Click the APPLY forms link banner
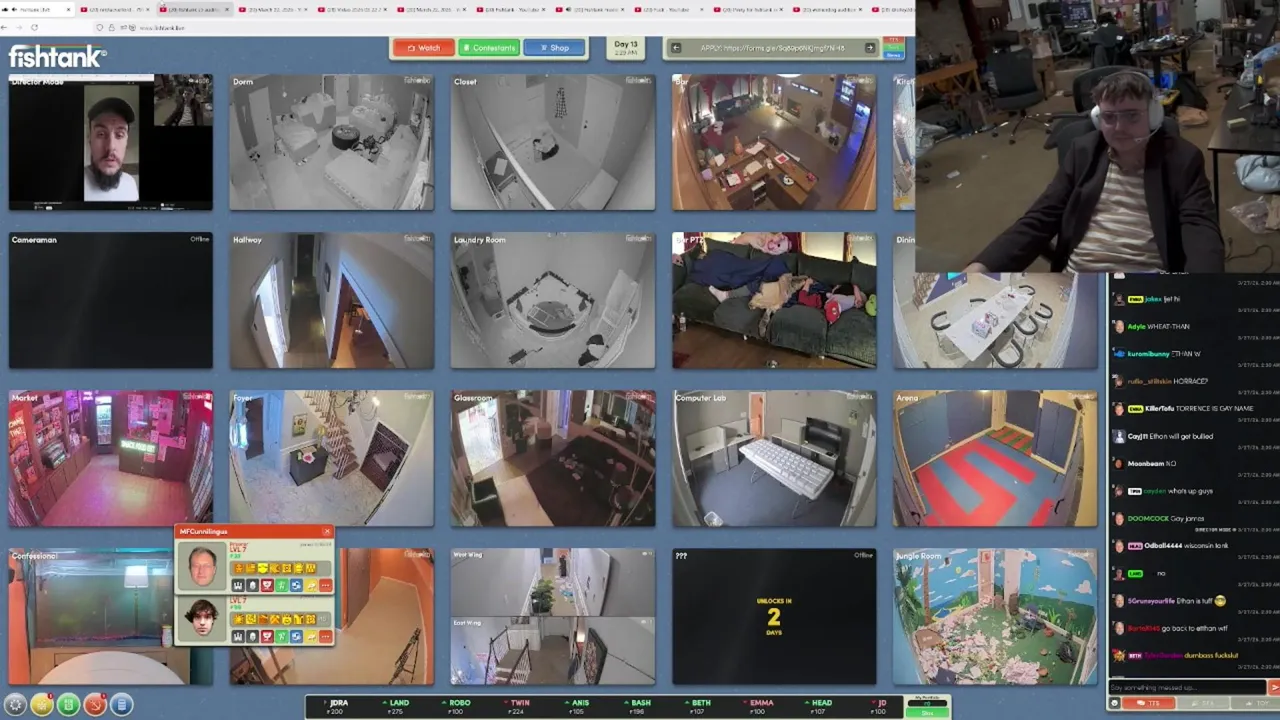 (x=772, y=48)
